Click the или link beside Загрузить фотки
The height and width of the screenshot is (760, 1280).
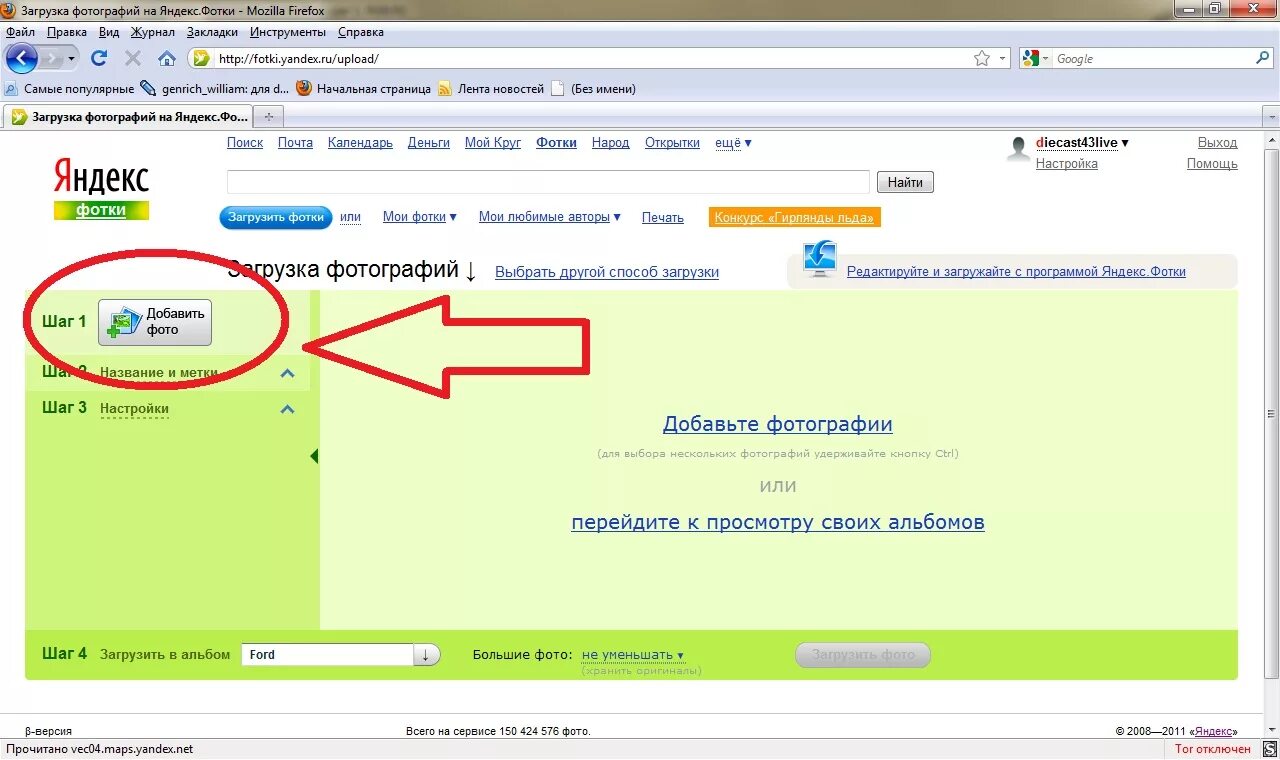click(x=350, y=217)
